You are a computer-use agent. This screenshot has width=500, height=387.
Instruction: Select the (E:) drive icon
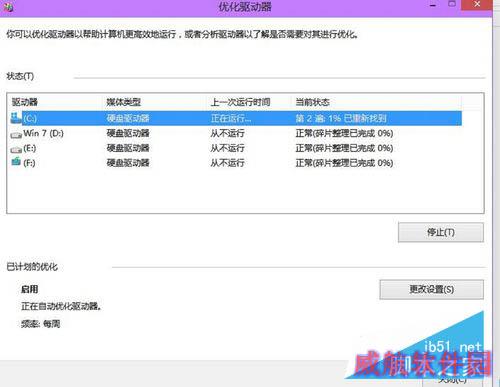click(16, 150)
